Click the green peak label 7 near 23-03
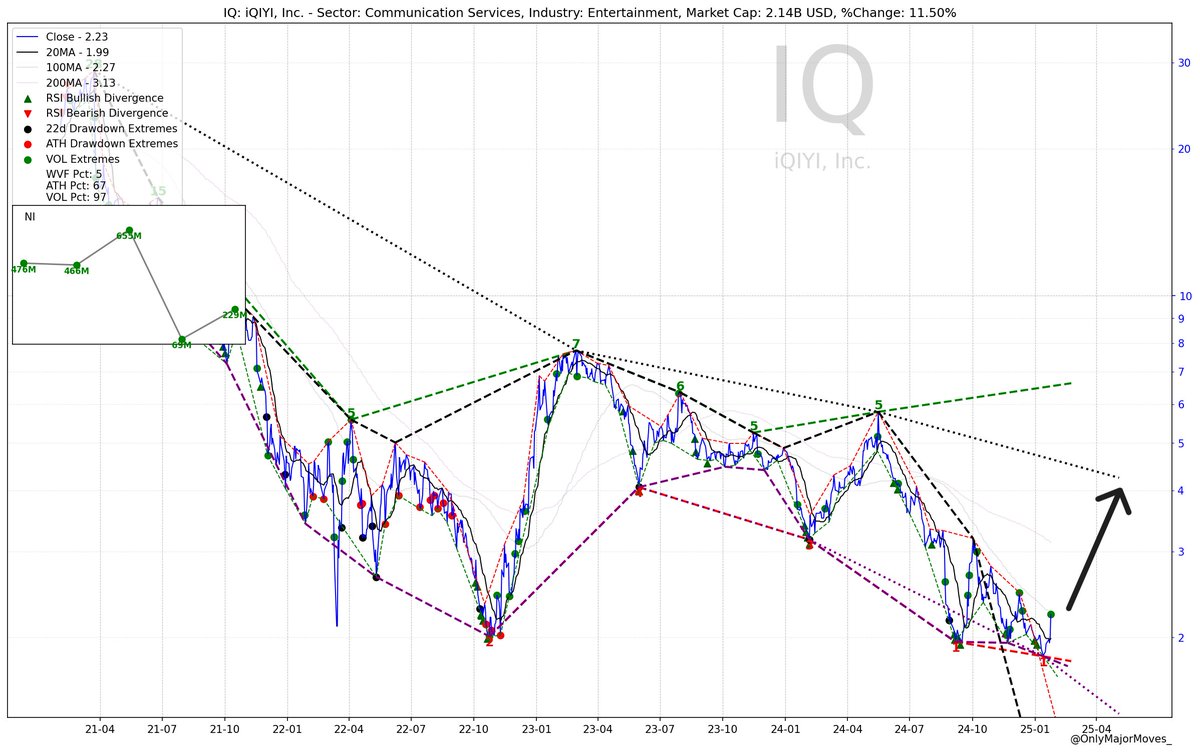Screen dimensions: 1200x752 click(576, 344)
